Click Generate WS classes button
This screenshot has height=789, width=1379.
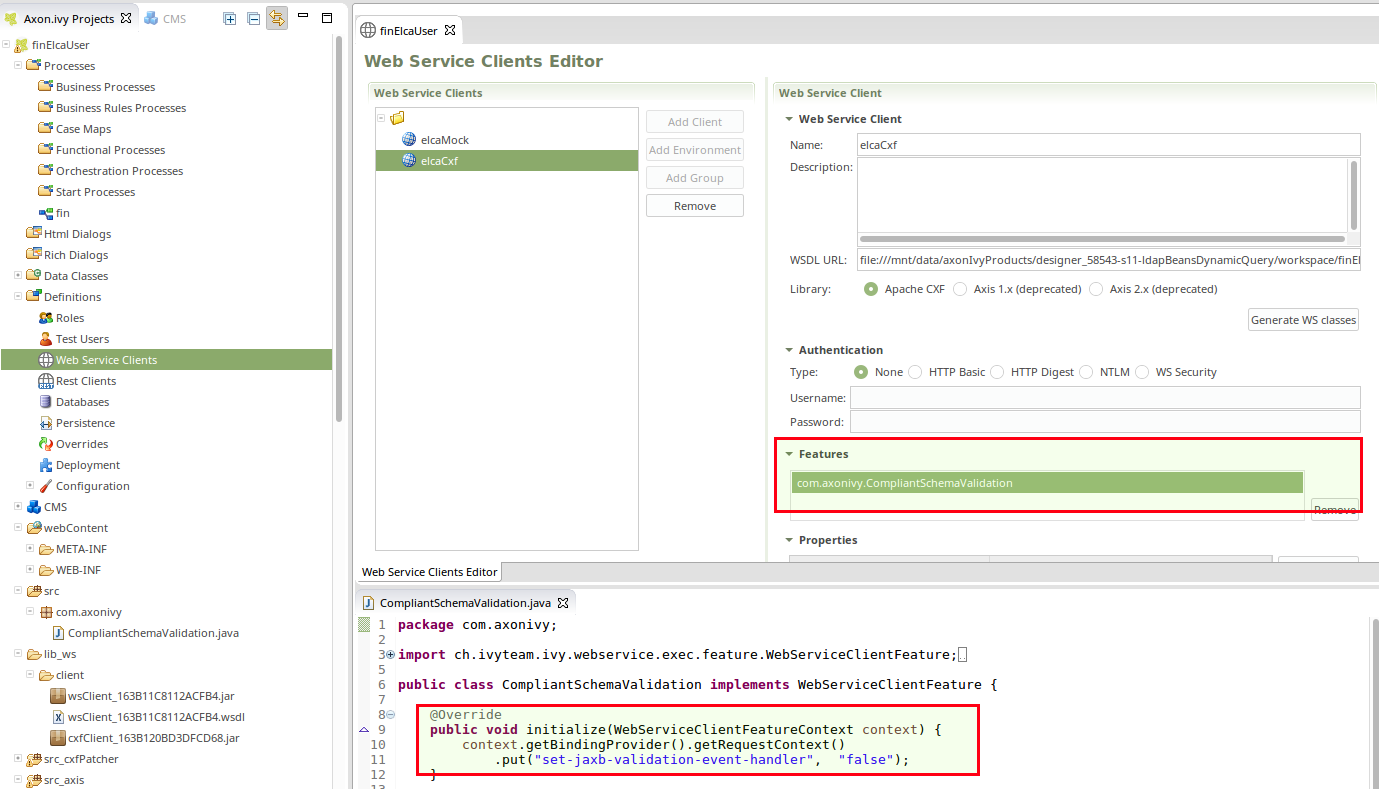coord(1303,320)
